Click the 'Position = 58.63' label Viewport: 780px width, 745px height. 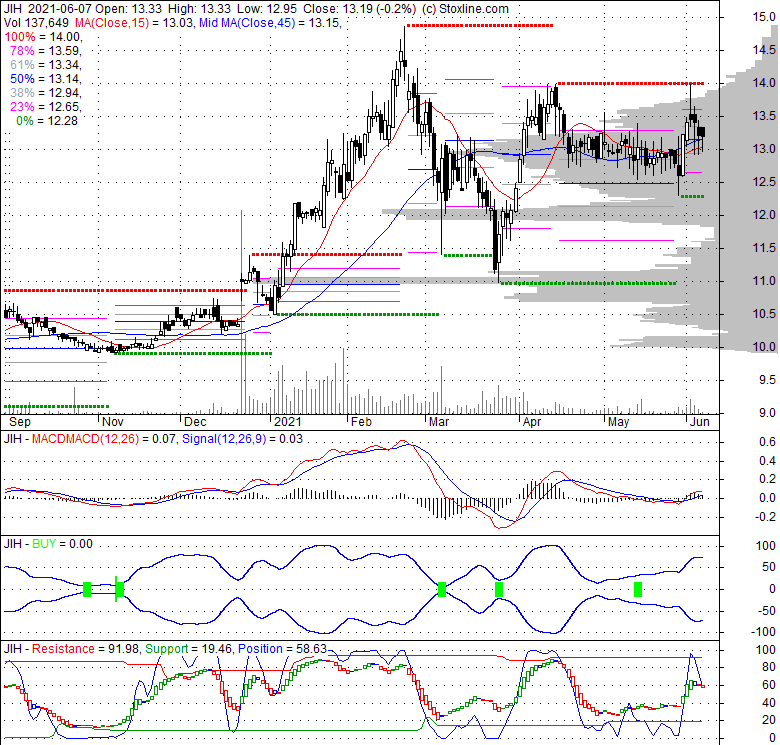282,649
